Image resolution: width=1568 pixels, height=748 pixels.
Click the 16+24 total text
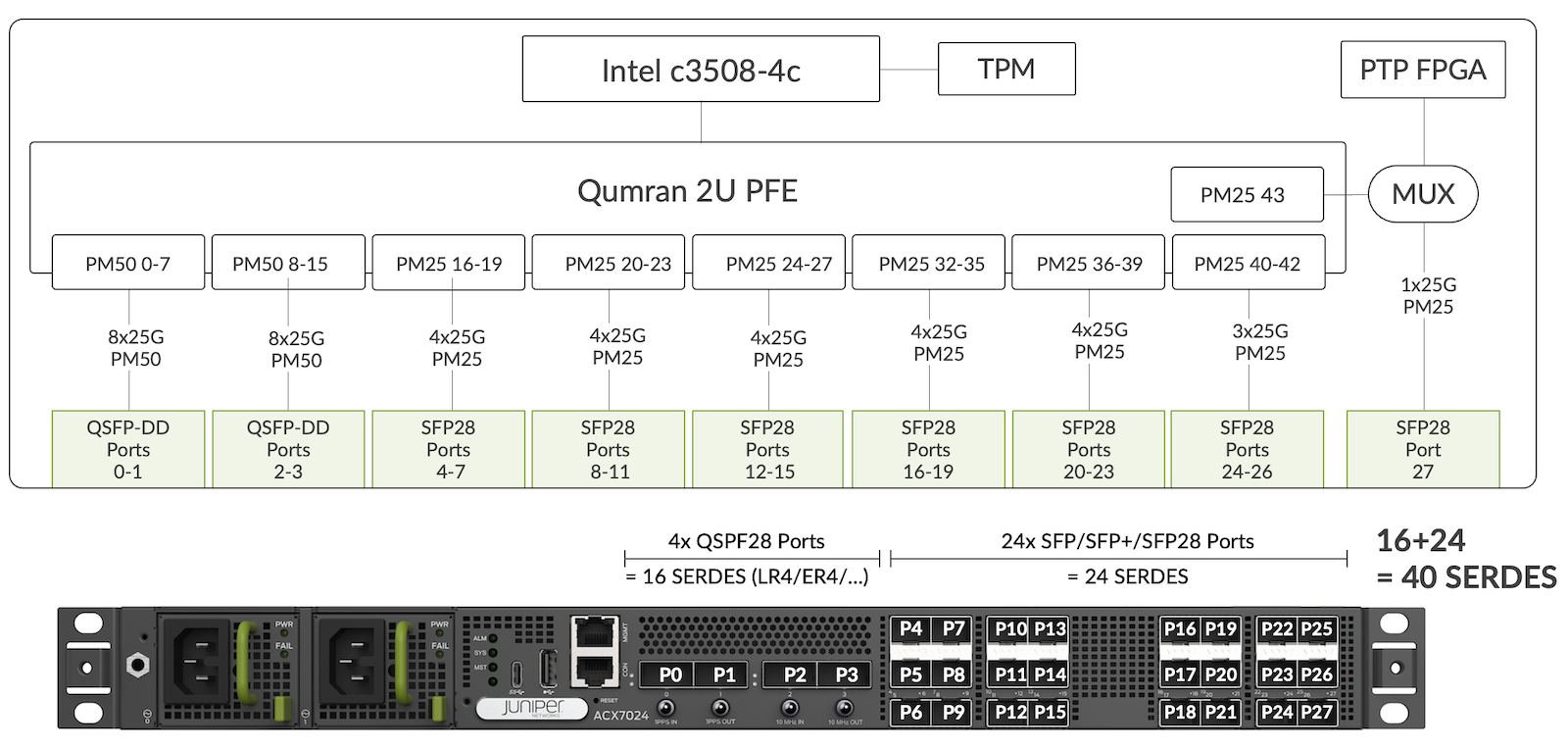pos(1421,540)
